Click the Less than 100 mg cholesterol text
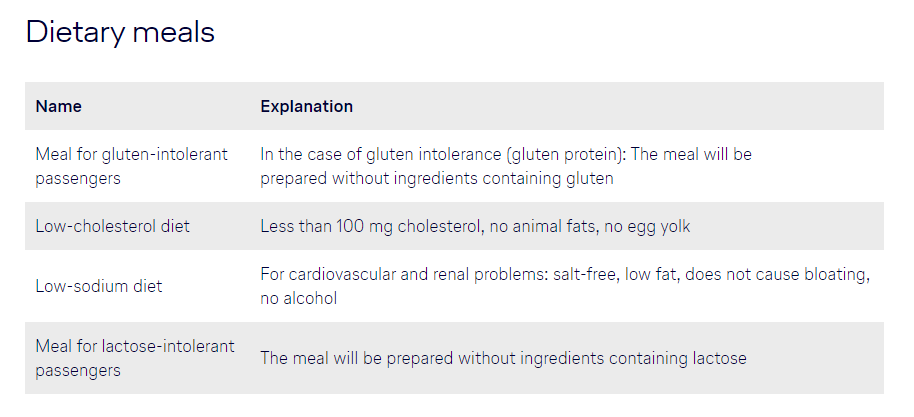914x417 pixels. pyautogui.click(x=370, y=226)
